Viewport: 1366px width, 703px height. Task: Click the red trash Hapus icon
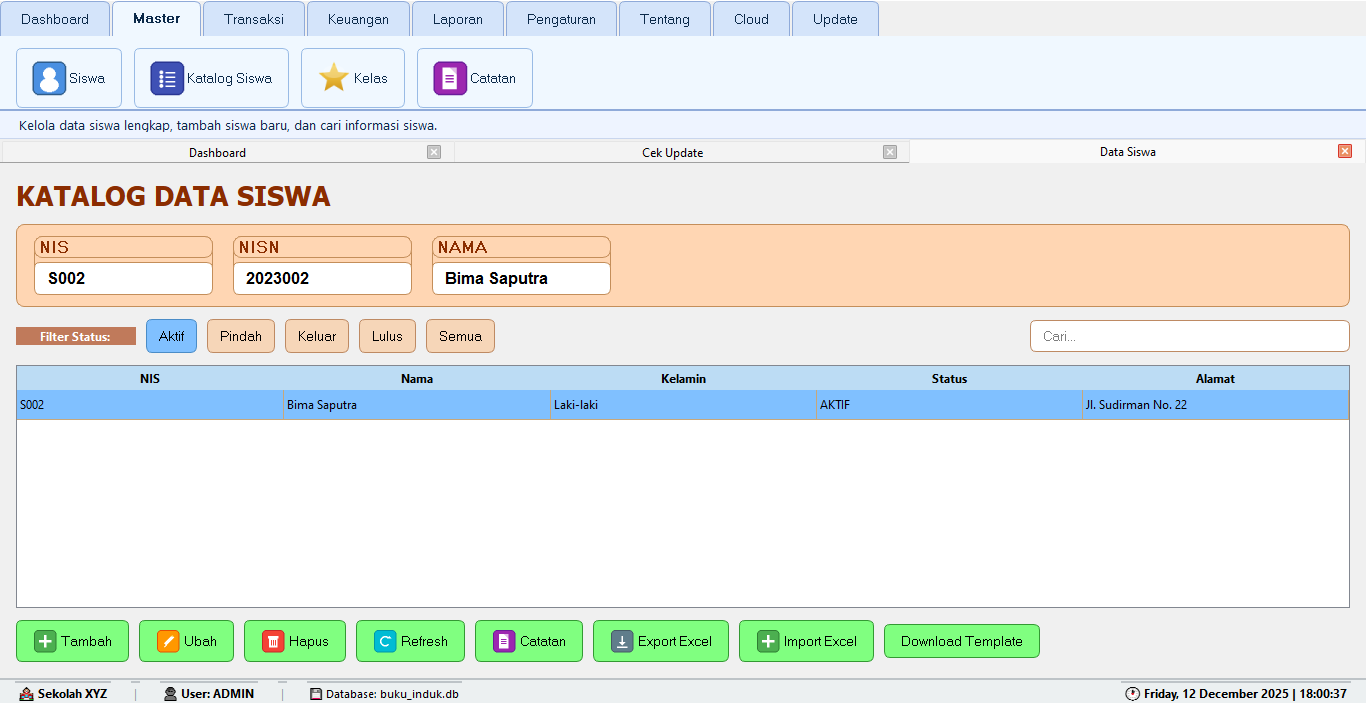click(x=273, y=641)
